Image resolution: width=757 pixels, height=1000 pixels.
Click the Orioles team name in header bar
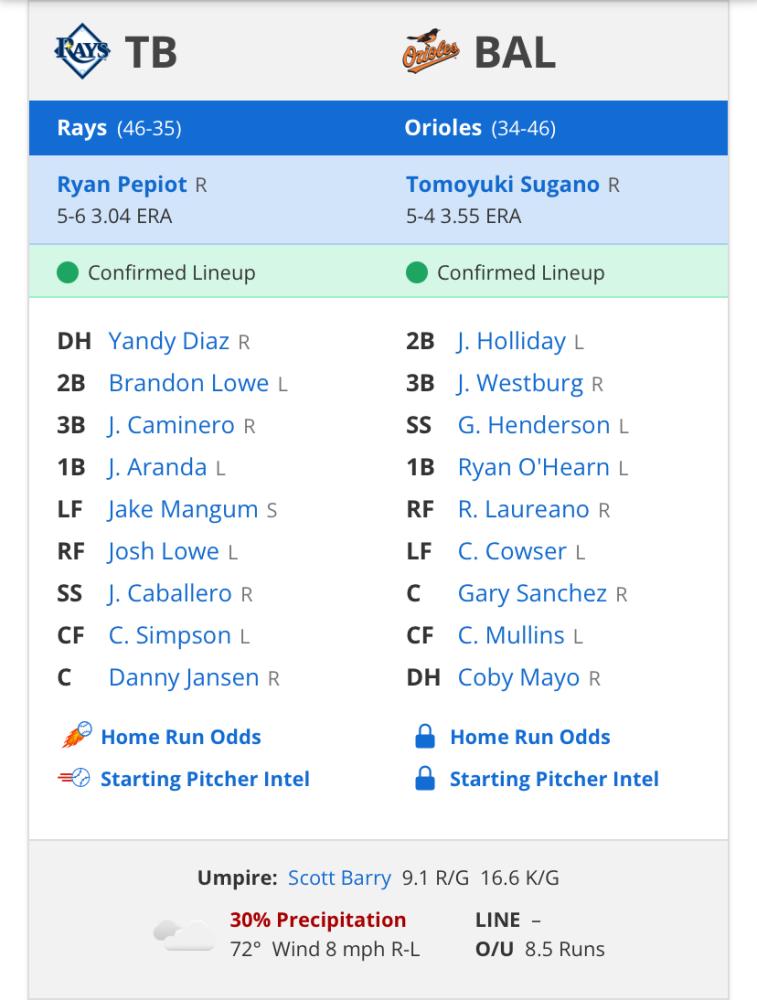click(443, 128)
